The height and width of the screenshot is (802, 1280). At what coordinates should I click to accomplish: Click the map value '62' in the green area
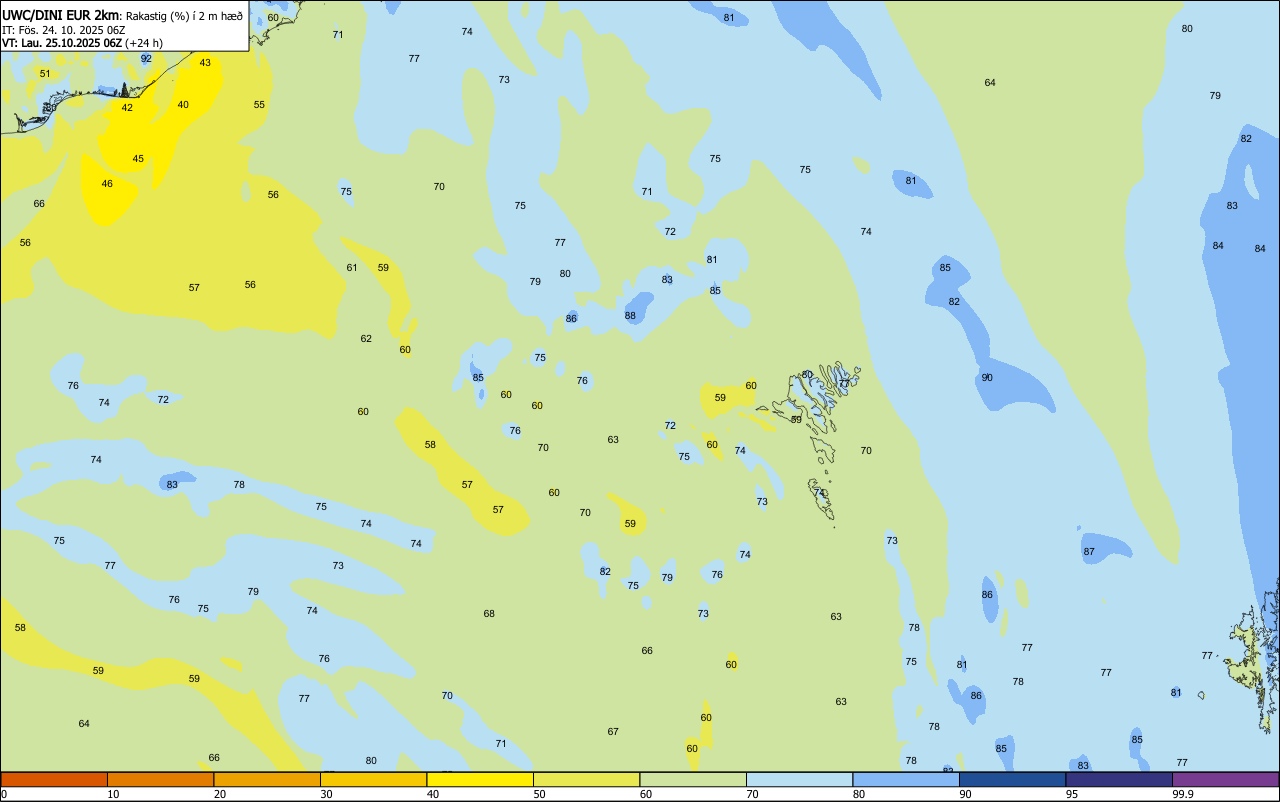point(366,339)
